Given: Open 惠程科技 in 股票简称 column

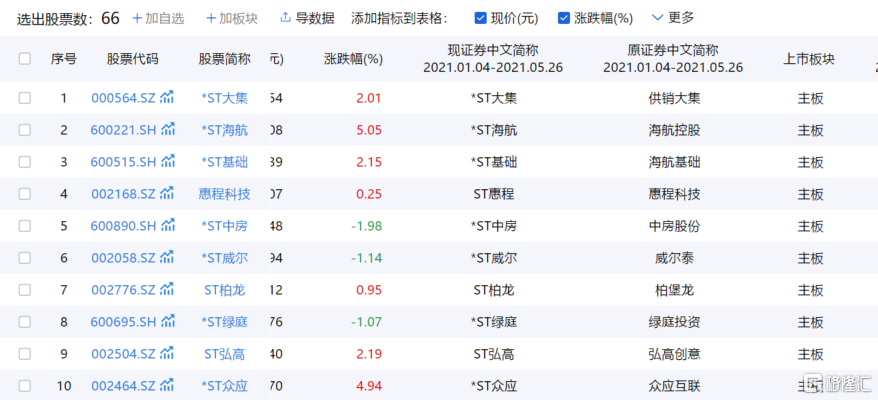Looking at the screenshot, I should click(225, 194).
